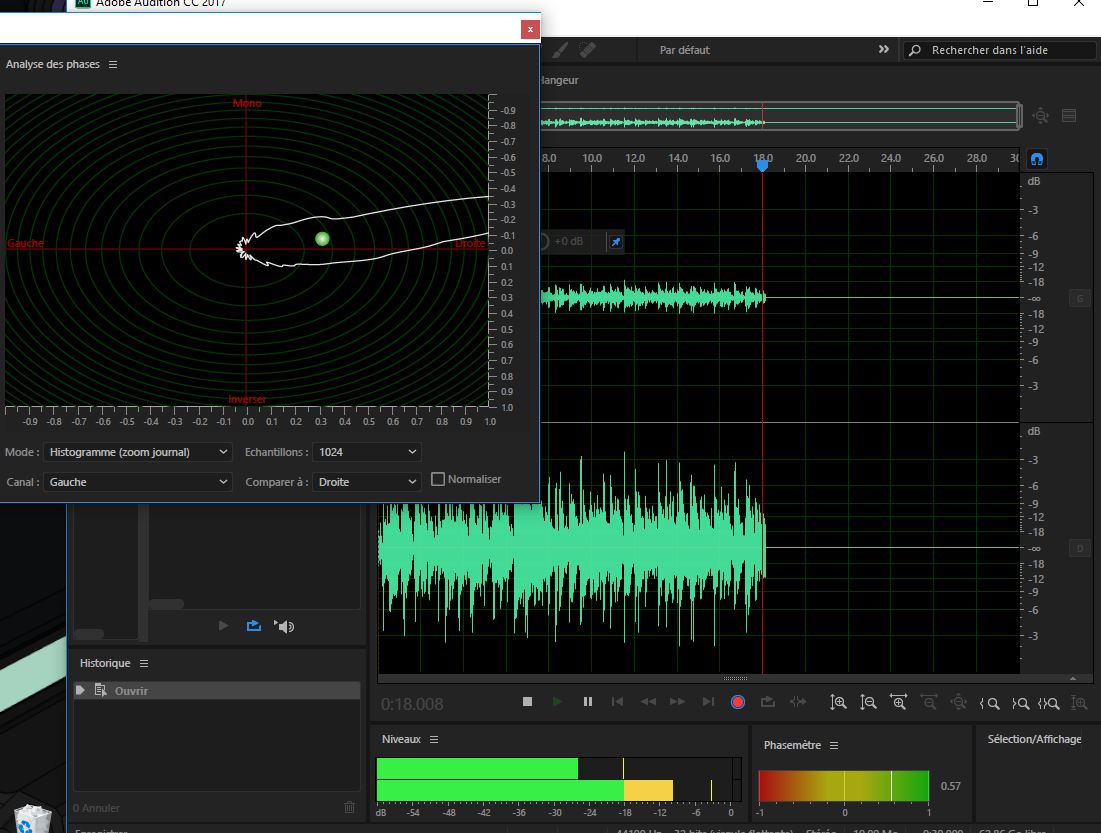Empty the history using the trash icon
Screen dimensions: 1101x833
click(349, 807)
